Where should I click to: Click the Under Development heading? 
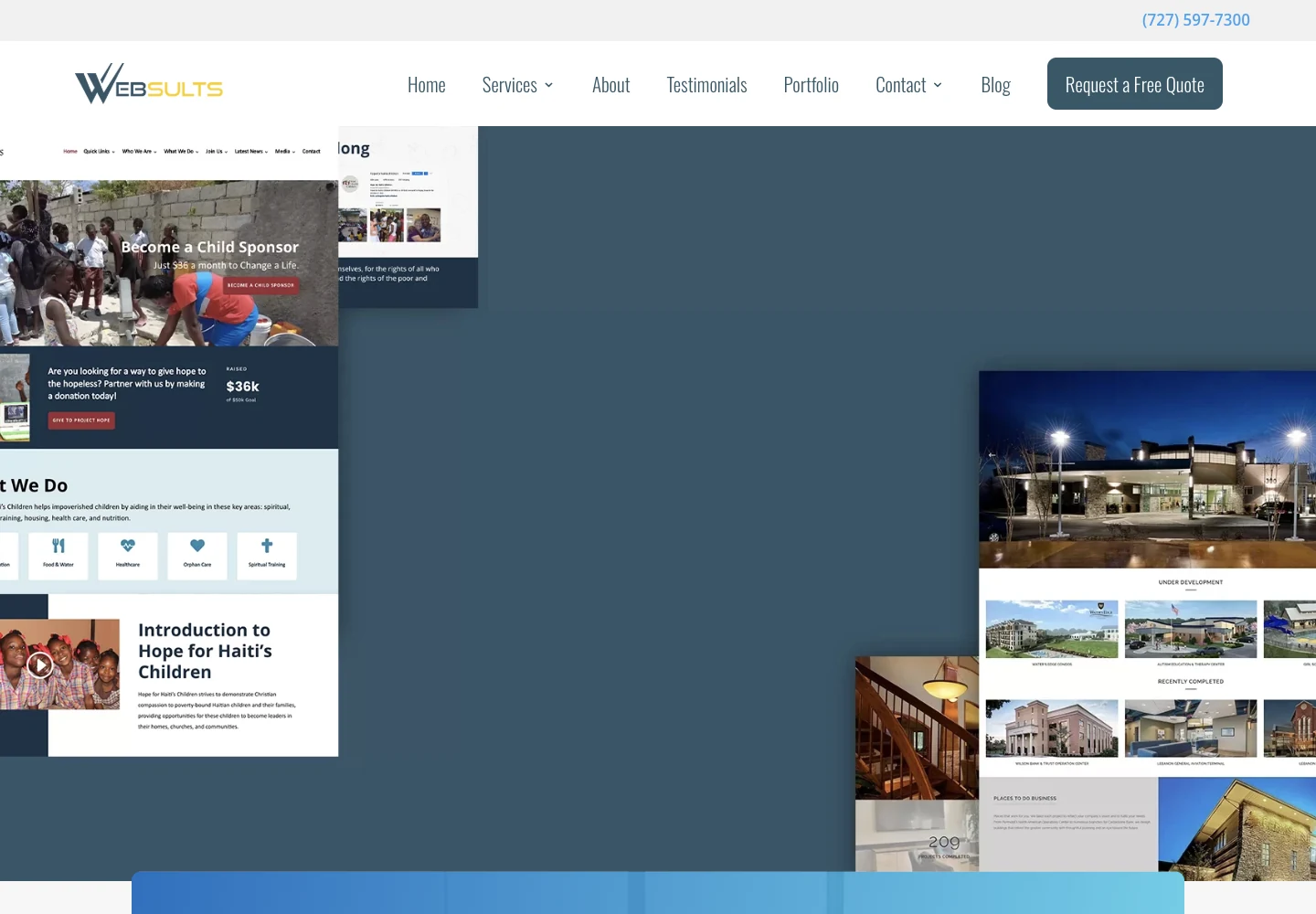coord(1190,582)
